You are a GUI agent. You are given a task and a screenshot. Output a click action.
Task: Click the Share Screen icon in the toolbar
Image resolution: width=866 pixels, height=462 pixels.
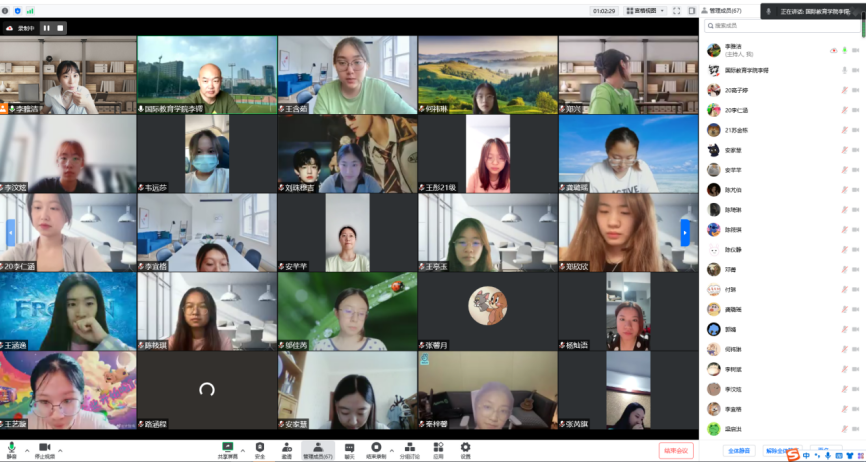227,447
